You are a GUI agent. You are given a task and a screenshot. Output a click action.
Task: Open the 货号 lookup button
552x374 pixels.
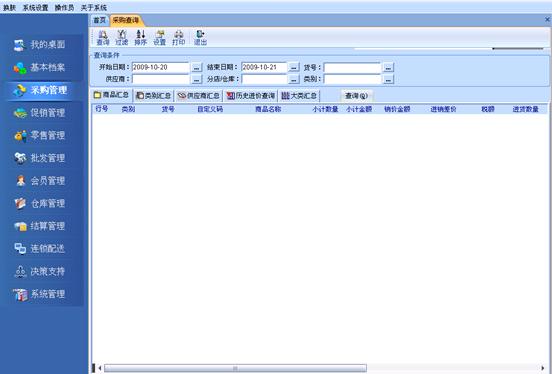point(388,67)
